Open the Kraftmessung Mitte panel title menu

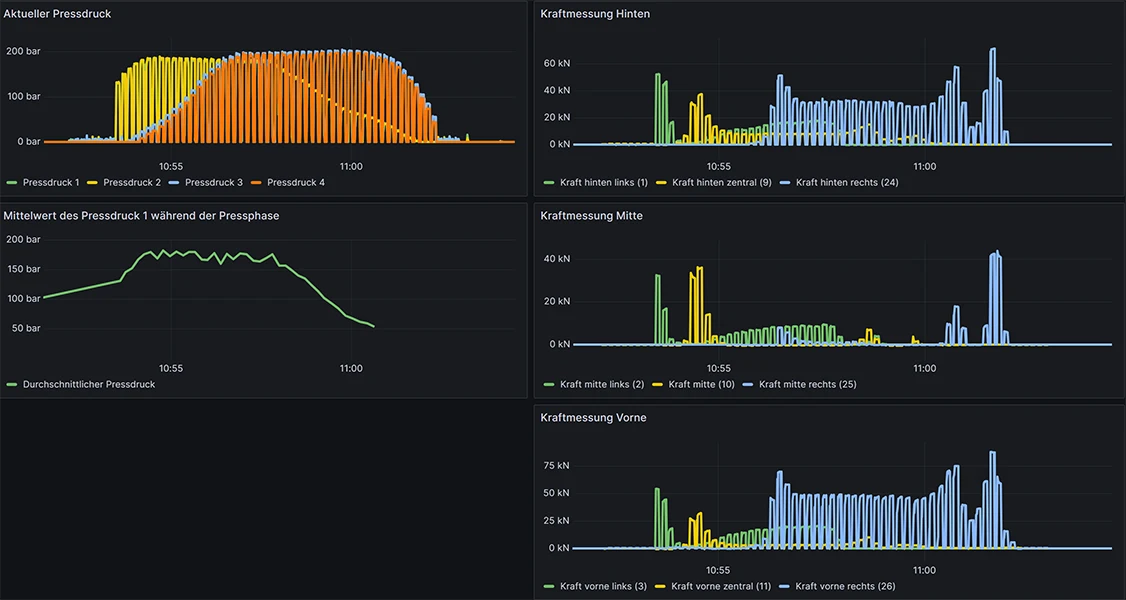tap(591, 215)
